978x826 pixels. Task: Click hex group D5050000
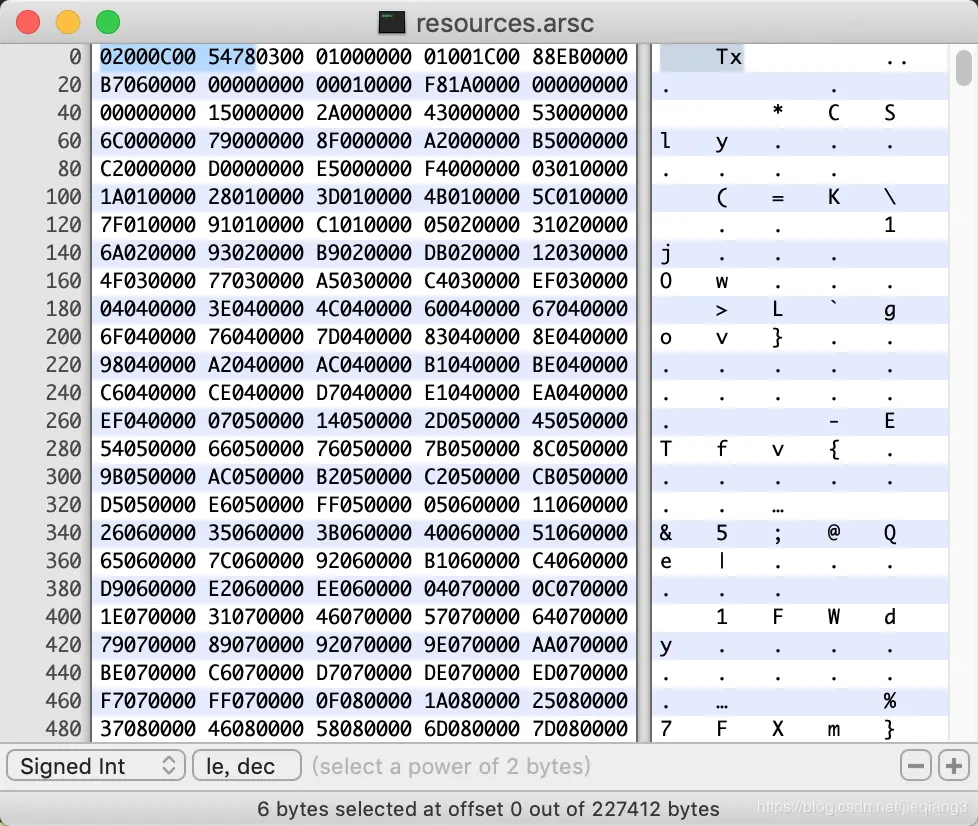(148, 505)
